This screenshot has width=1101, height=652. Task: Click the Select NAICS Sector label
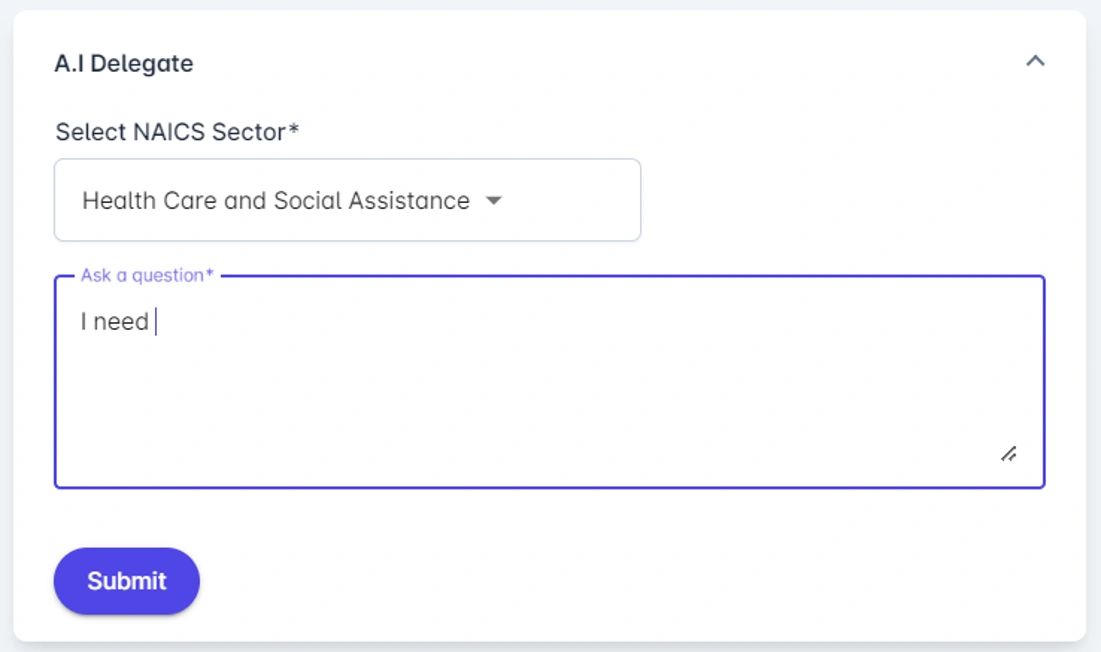pos(170,132)
